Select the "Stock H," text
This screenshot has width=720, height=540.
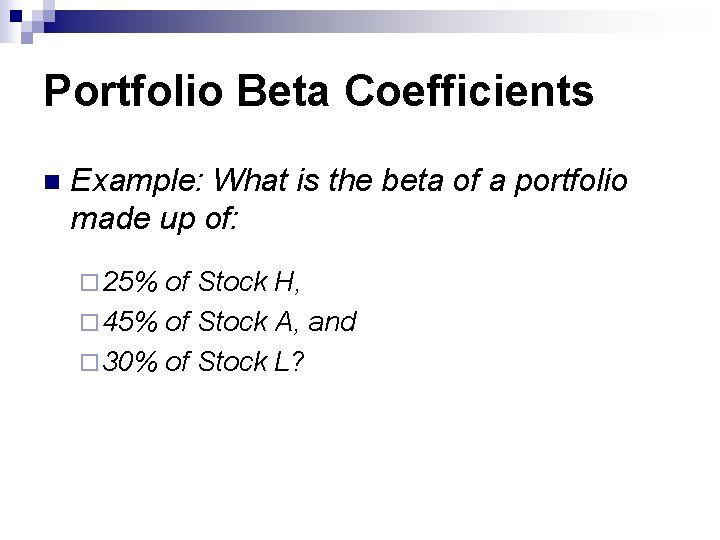click(x=248, y=282)
